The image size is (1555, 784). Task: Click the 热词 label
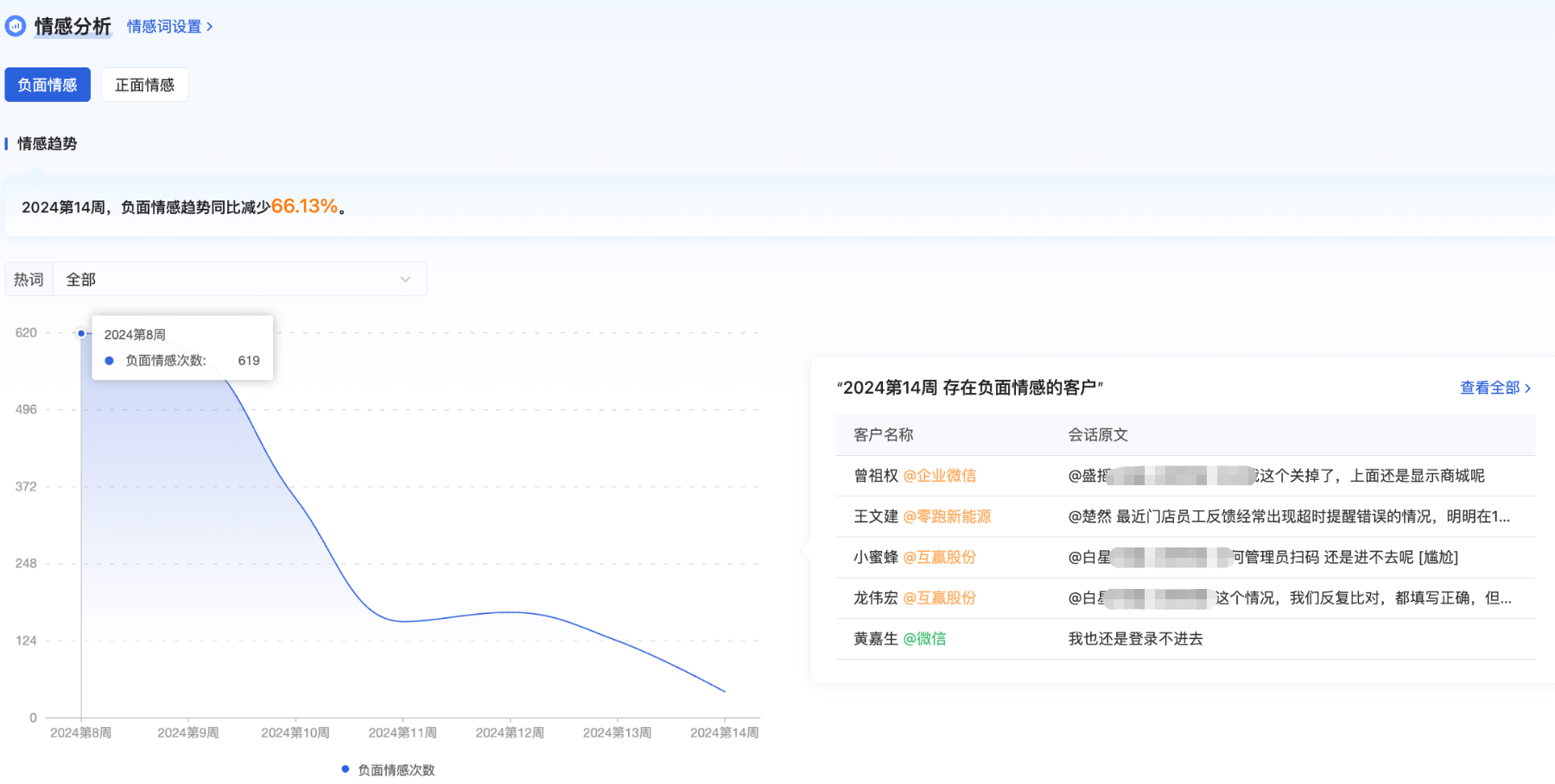click(29, 280)
